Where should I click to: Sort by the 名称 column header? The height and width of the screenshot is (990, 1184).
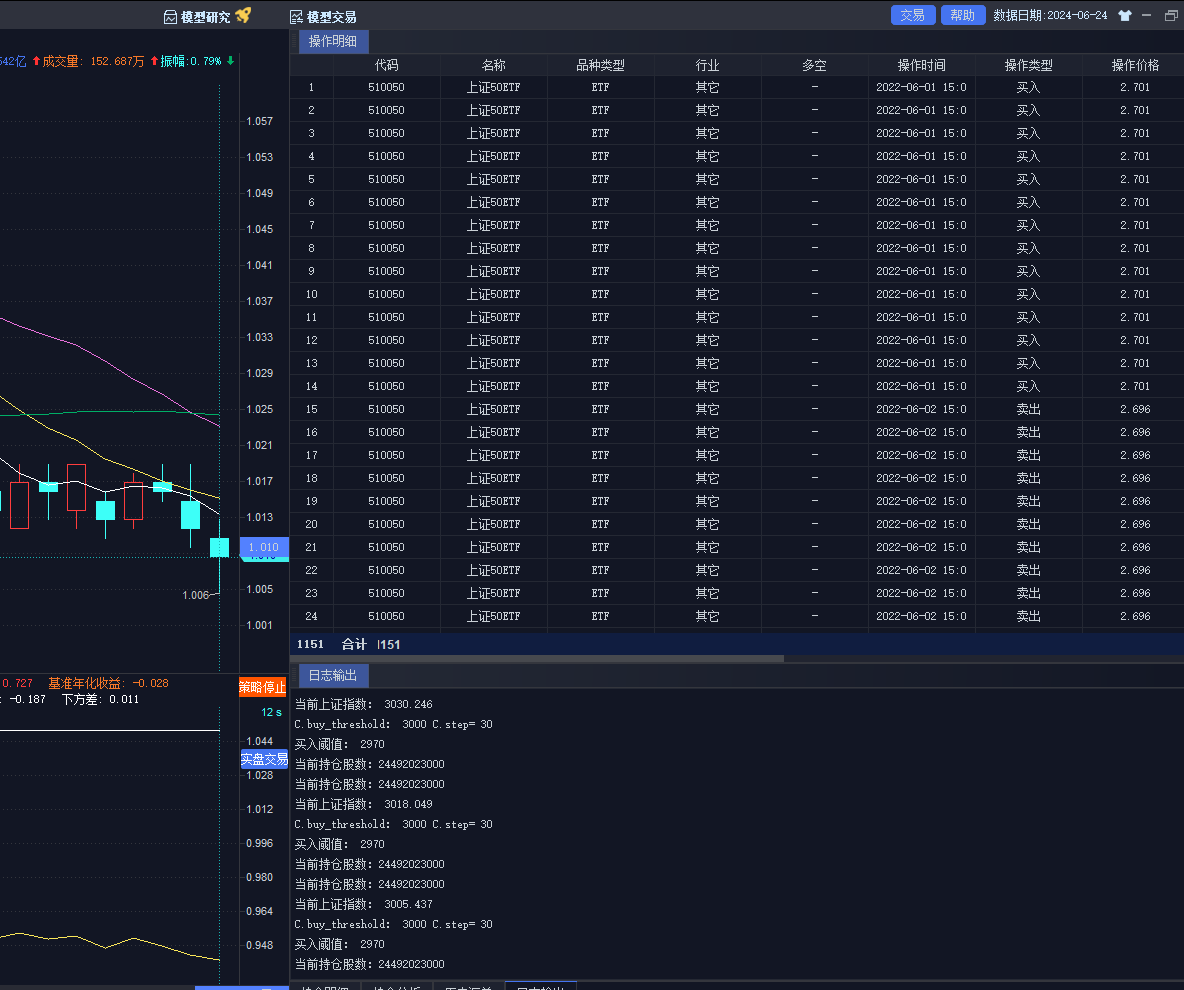pos(493,65)
